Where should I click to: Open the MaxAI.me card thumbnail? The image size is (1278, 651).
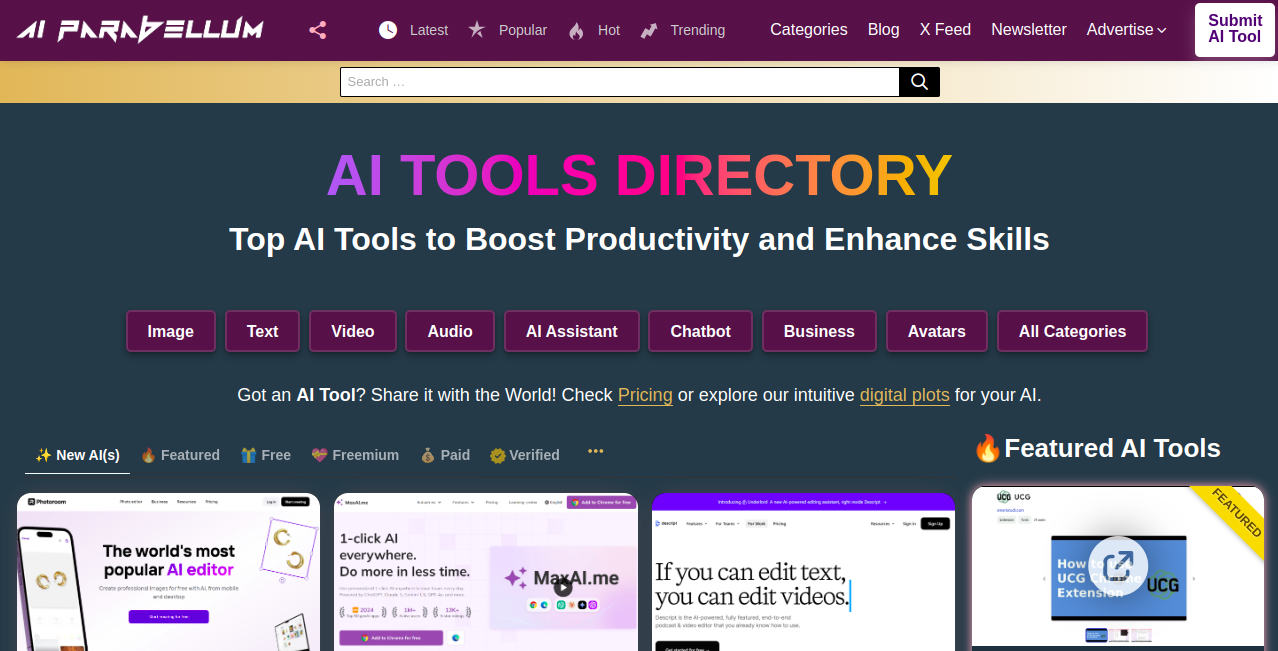click(x=486, y=572)
